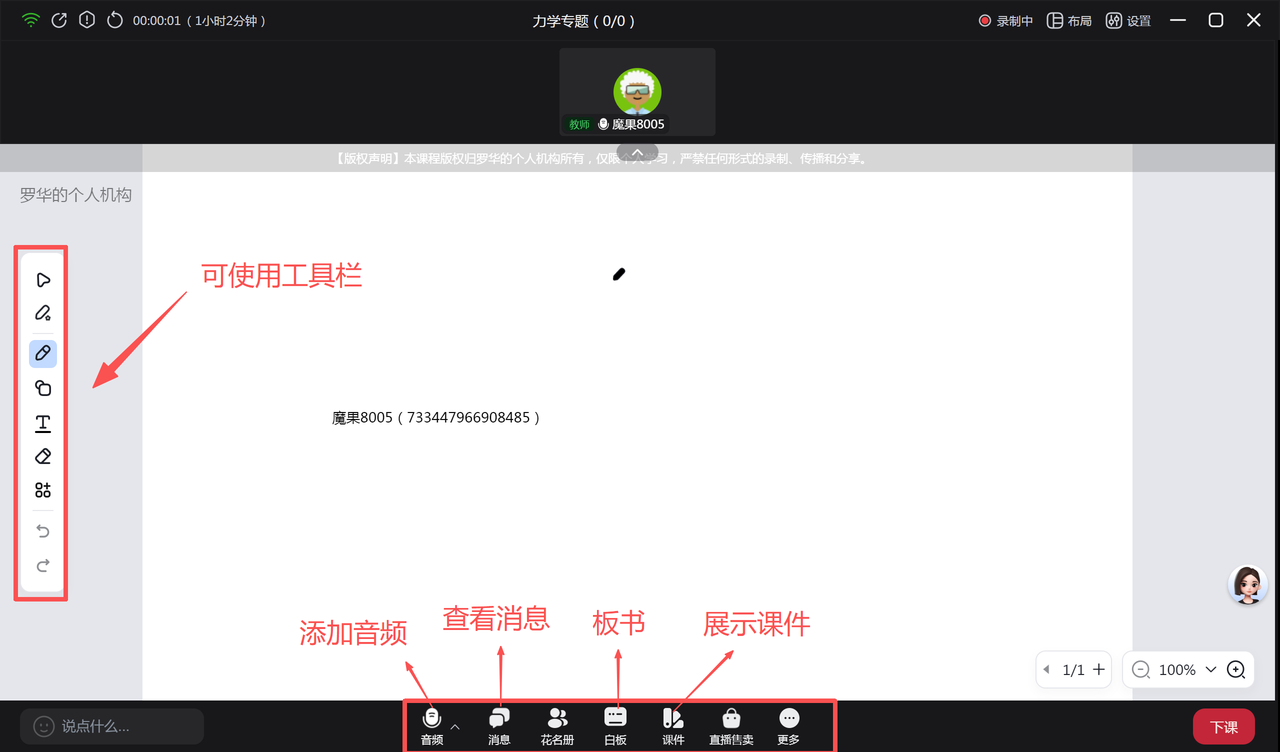1280x752 pixels.
Task: Select the text tool
Action: (43, 424)
